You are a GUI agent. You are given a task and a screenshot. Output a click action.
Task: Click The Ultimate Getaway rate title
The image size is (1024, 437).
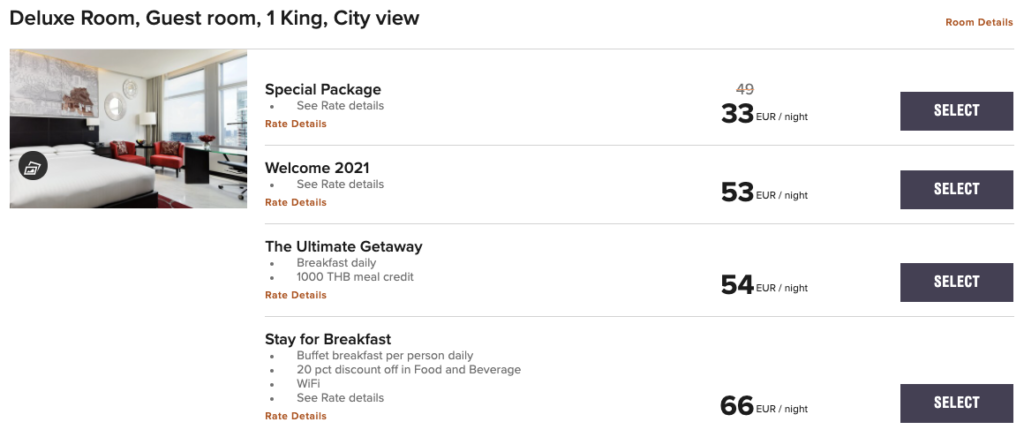[x=343, y=246]
